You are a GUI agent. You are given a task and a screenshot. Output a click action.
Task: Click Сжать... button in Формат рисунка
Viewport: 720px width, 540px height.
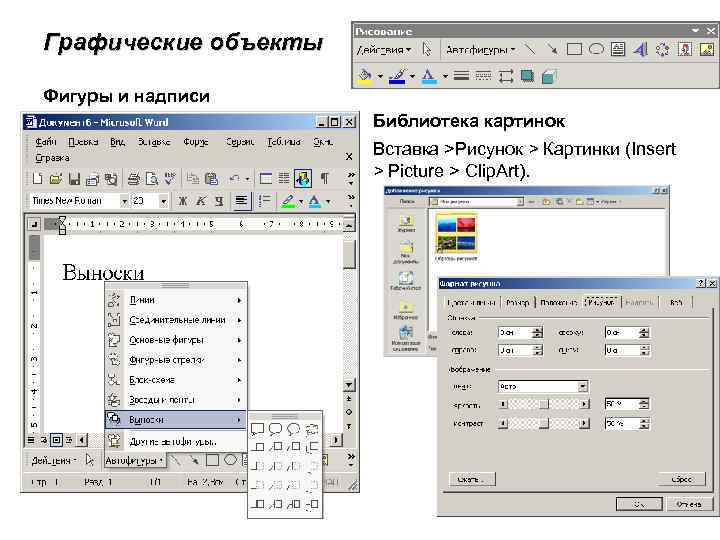(472, 479)
